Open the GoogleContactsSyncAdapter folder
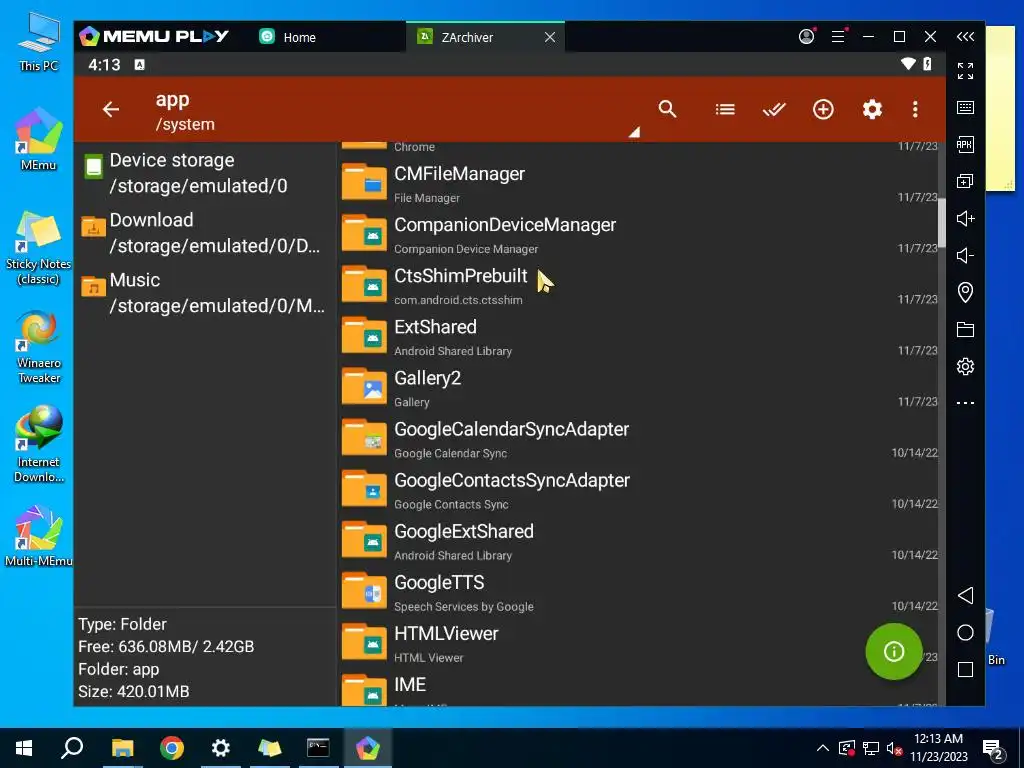The height and width of the screenshot is (768, 1024). click(640, 491)
